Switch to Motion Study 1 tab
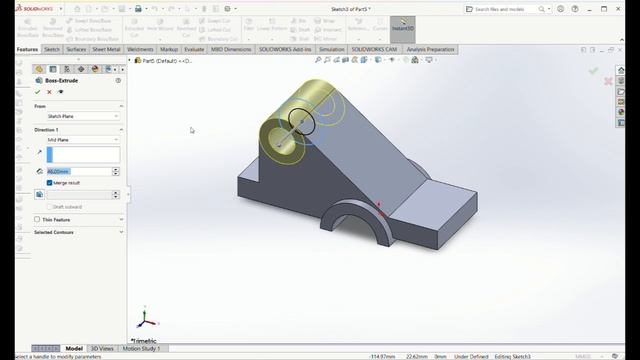640x360 pixels. click(142, 349)
